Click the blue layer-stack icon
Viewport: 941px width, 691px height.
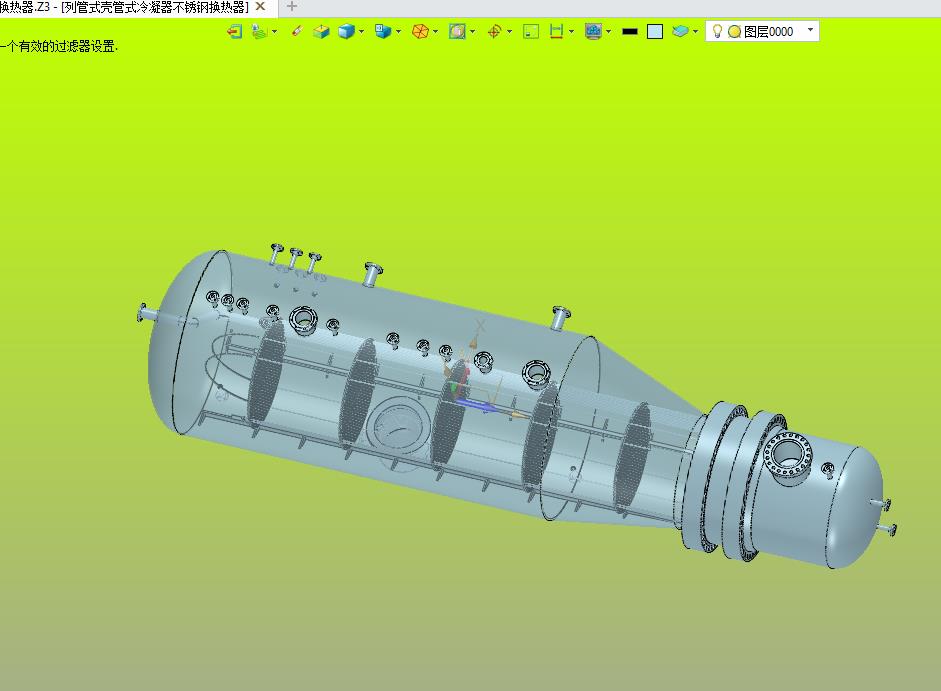click(680, 31)
